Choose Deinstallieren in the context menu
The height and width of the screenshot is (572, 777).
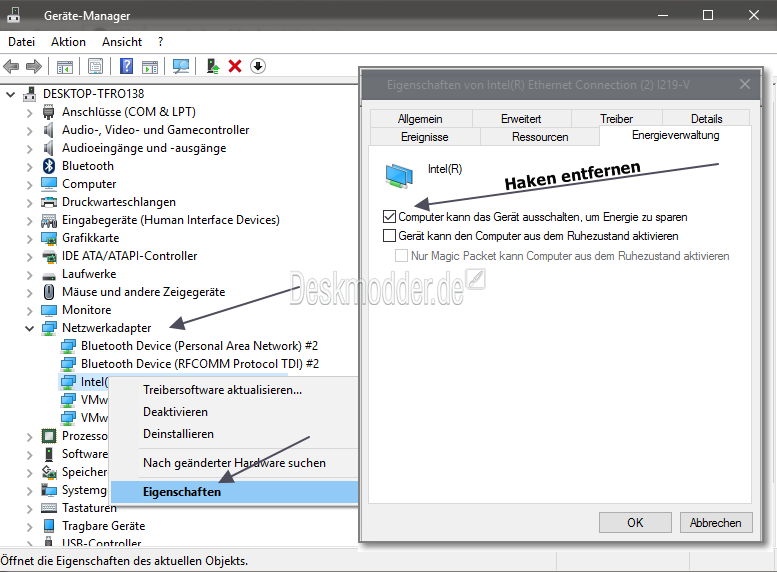(x=234, y=434)
